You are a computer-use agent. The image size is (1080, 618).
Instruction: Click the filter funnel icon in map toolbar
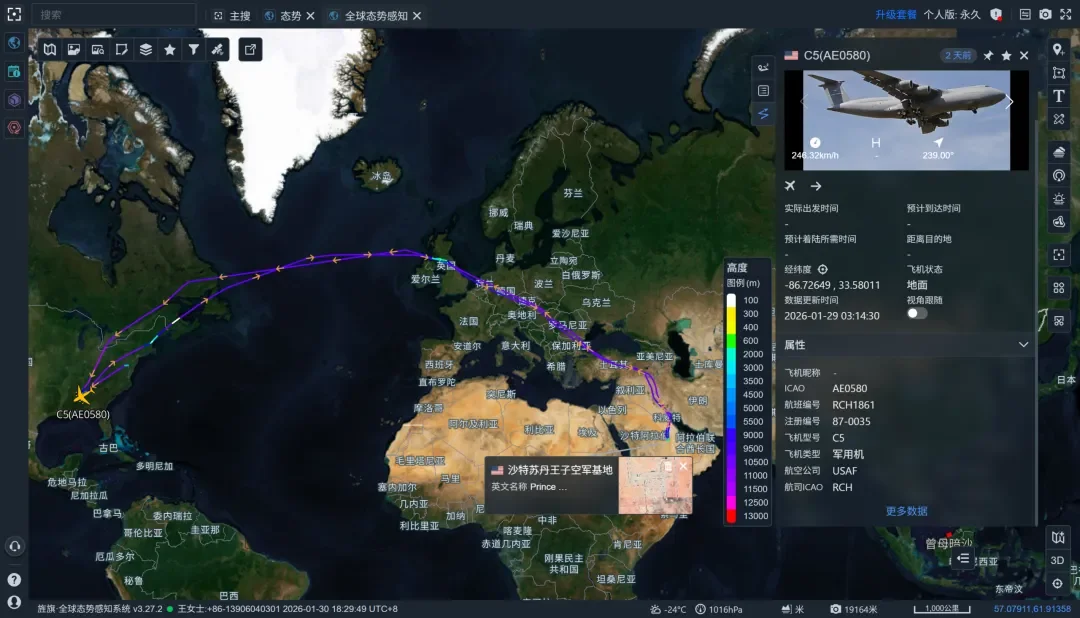tap(194, 49)
